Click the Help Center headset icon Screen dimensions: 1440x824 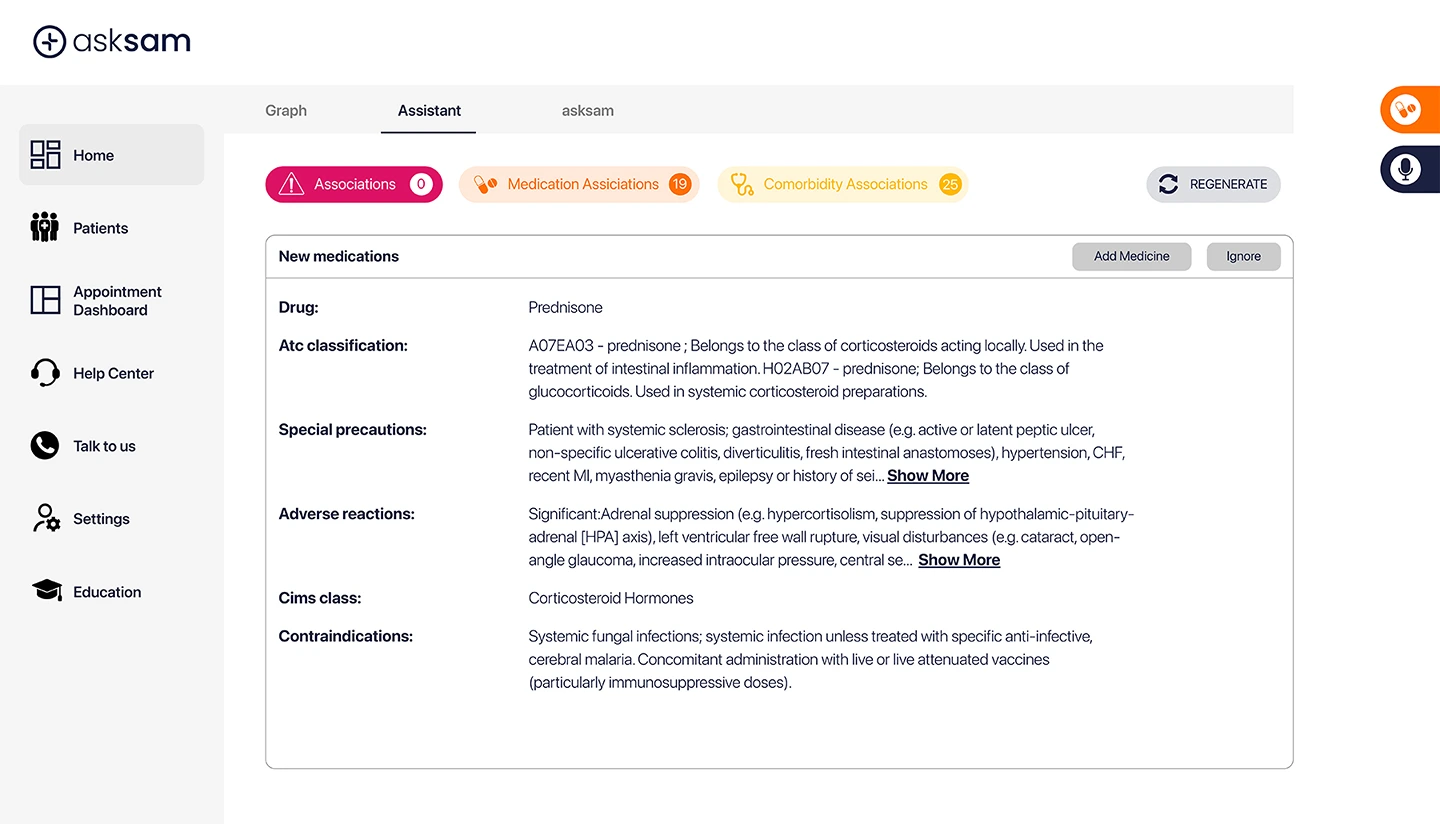pyautogui.click(x=45, y=373)
